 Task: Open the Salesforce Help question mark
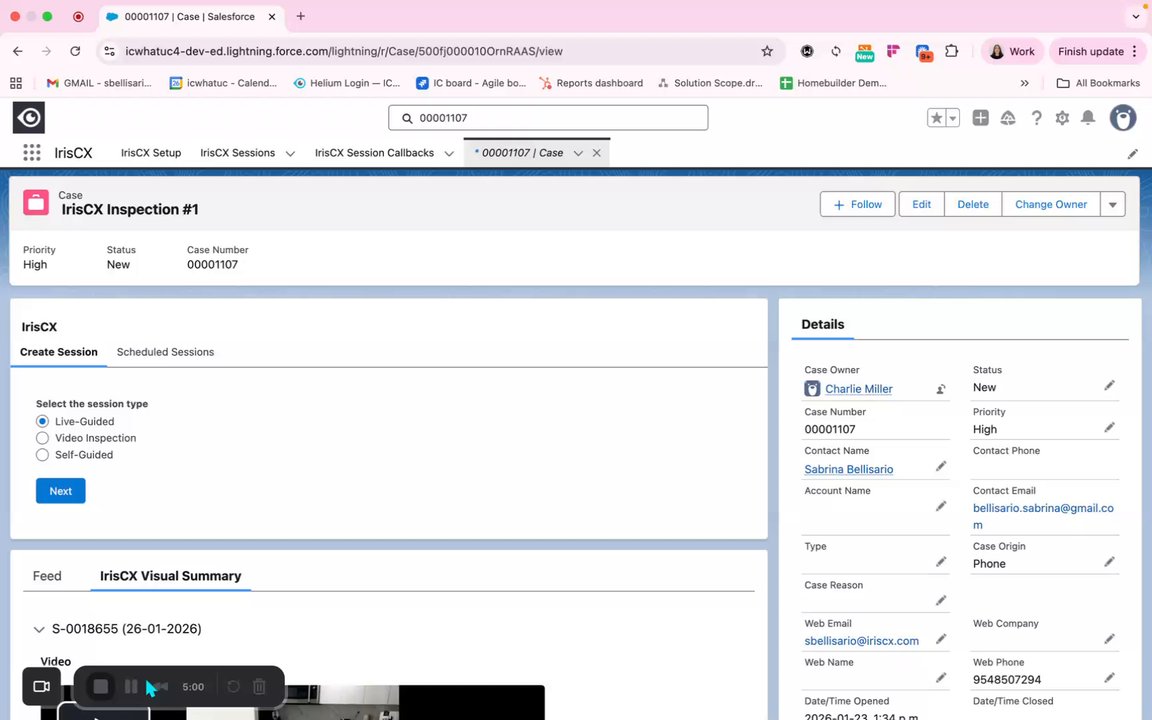coord(1036,118)
